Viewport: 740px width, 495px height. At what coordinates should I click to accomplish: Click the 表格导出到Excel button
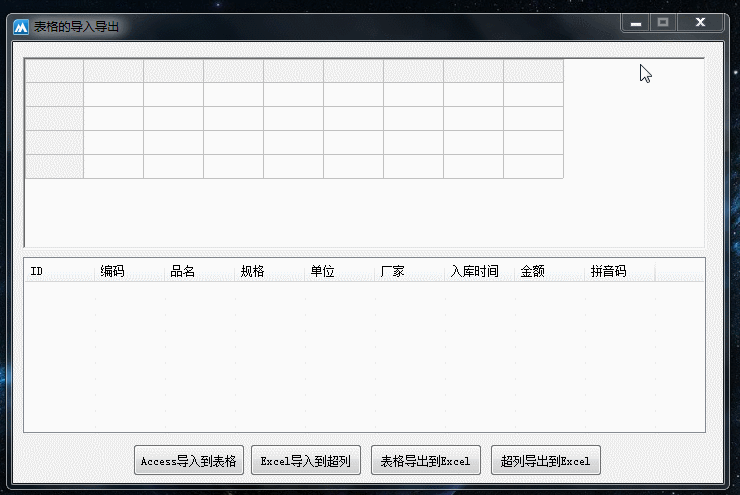[426, 460]
